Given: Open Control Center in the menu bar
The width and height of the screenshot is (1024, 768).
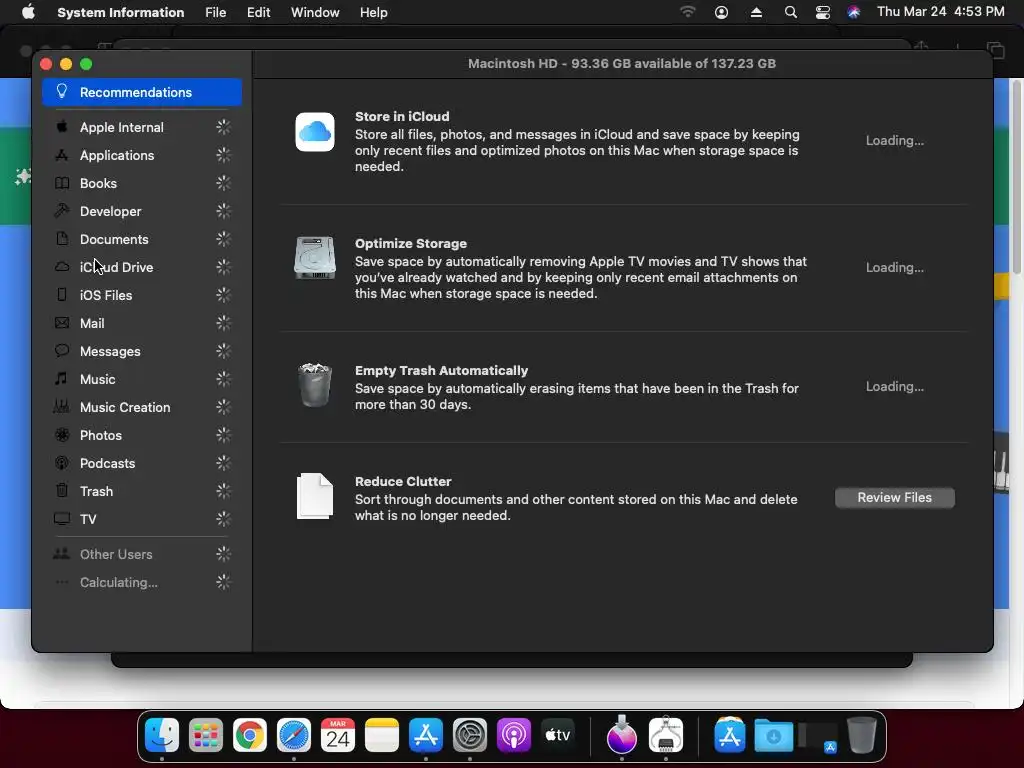Looking at the screenshot, I should pyautogui.click(x=823, y=12).
